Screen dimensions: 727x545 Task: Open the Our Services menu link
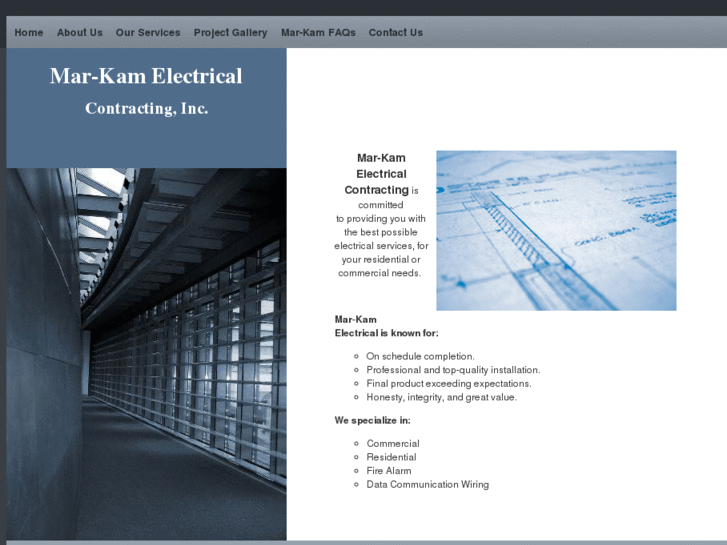click(x=148, y=32)
